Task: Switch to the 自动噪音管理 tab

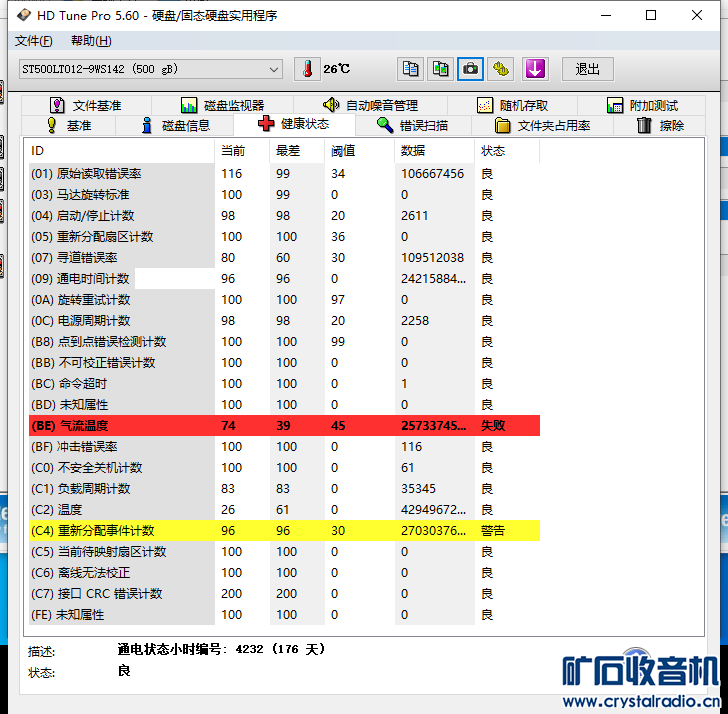Action: (370, 105)
